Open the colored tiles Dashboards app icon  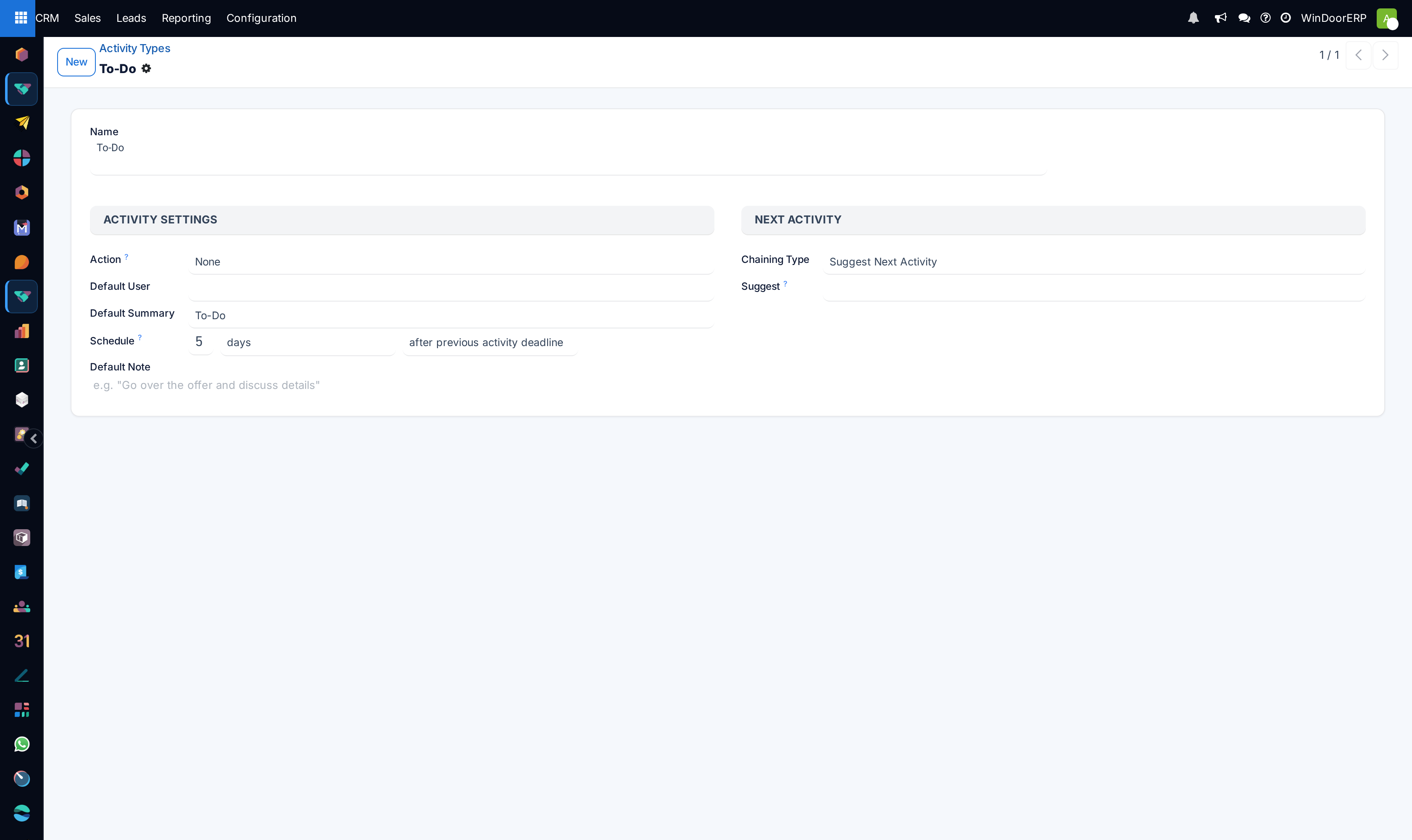(21, 710)
